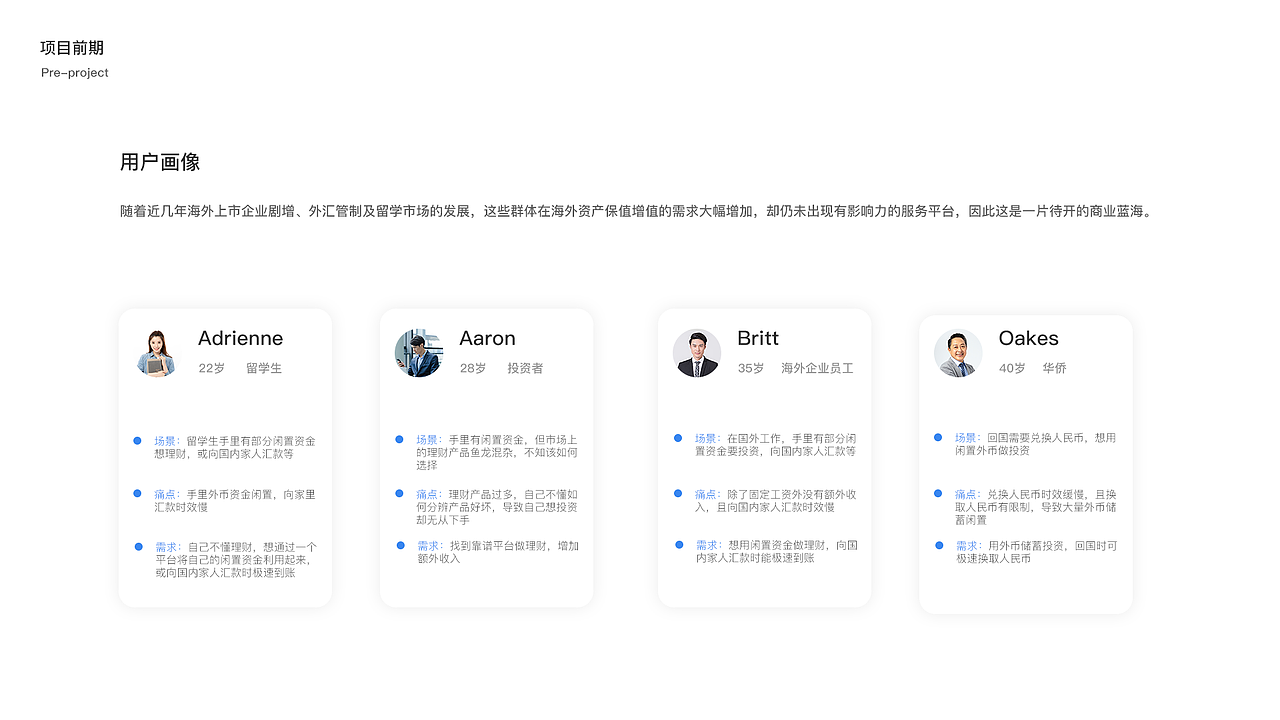Select the Pre-project subtitle

pos(74,72)
